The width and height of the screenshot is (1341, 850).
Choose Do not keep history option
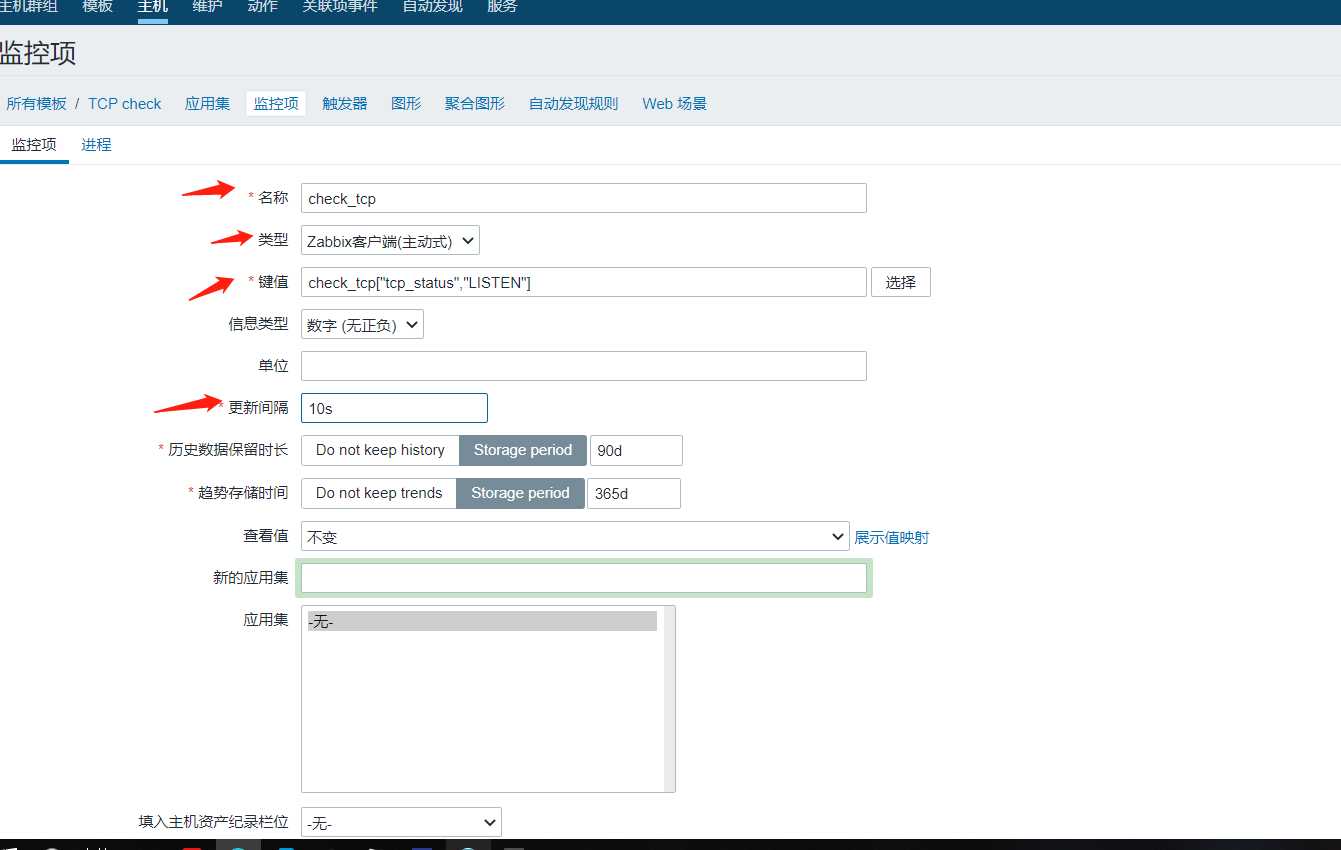tap(380, 450)
